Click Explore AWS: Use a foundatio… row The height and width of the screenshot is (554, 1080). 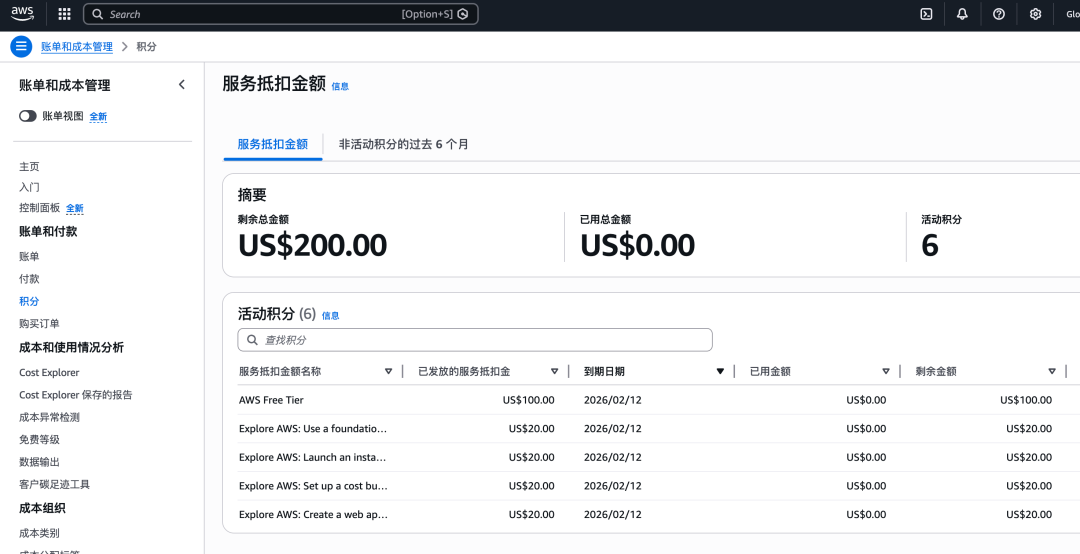(313, 429)
